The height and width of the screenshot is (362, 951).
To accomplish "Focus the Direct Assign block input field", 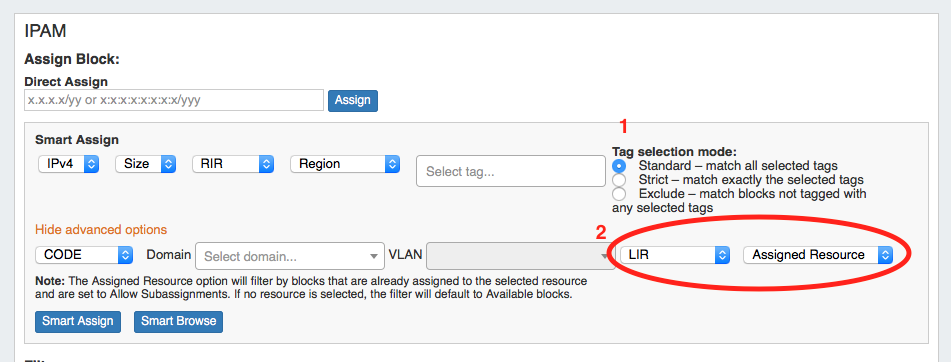I will click(174, 100).
